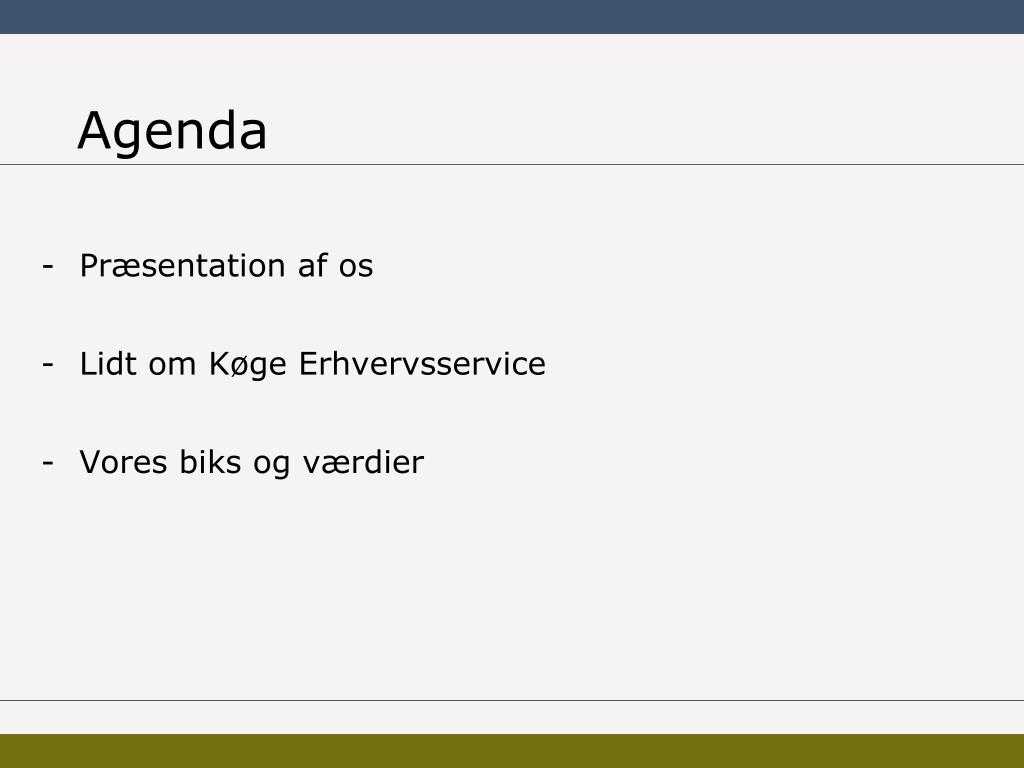1024x768 pixels.
Task: Click the word Præsentation
Action: pos(182,266)
